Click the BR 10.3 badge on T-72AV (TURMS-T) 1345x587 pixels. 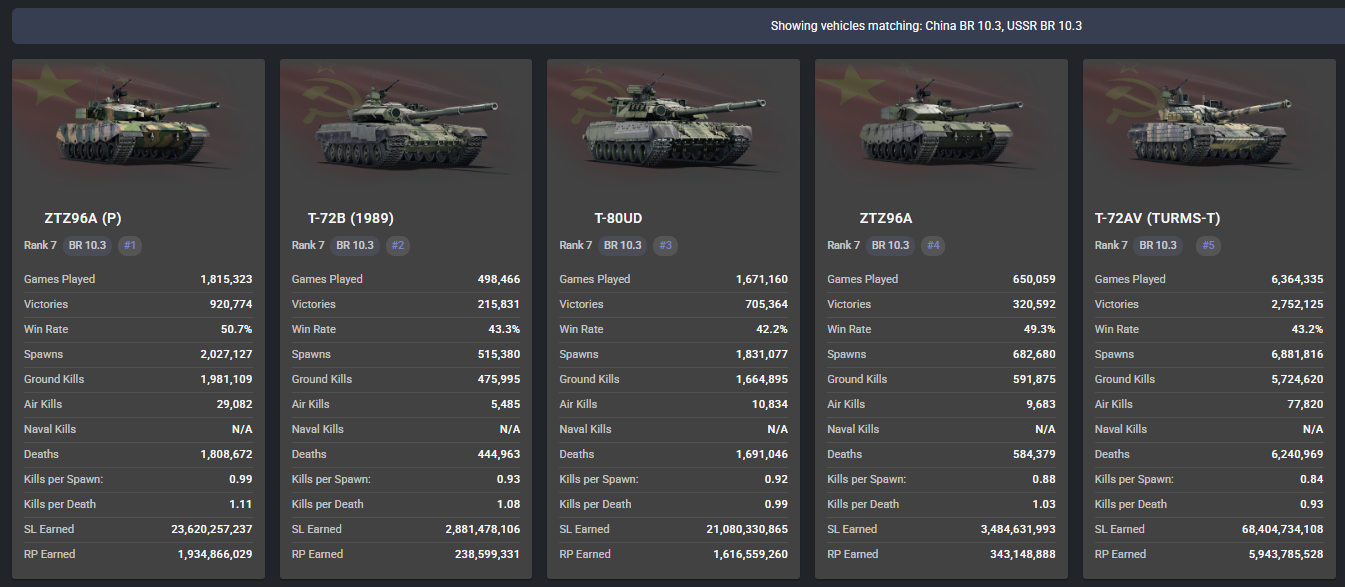pyautogui.click(x=1159, y=245)
